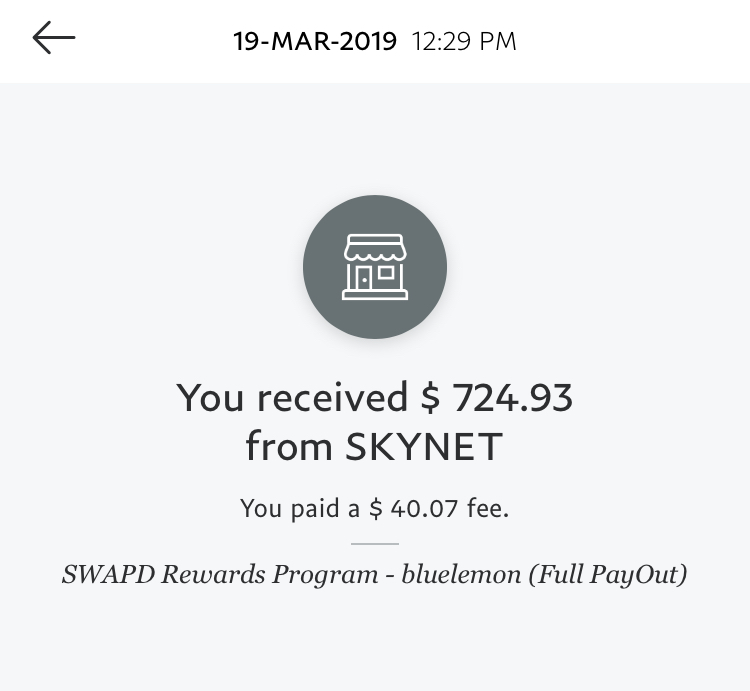Image resolution: width=750 pixels, height=691 pixels.
Task: Click the short divider line under fee
Action: [x=375, y=544]
